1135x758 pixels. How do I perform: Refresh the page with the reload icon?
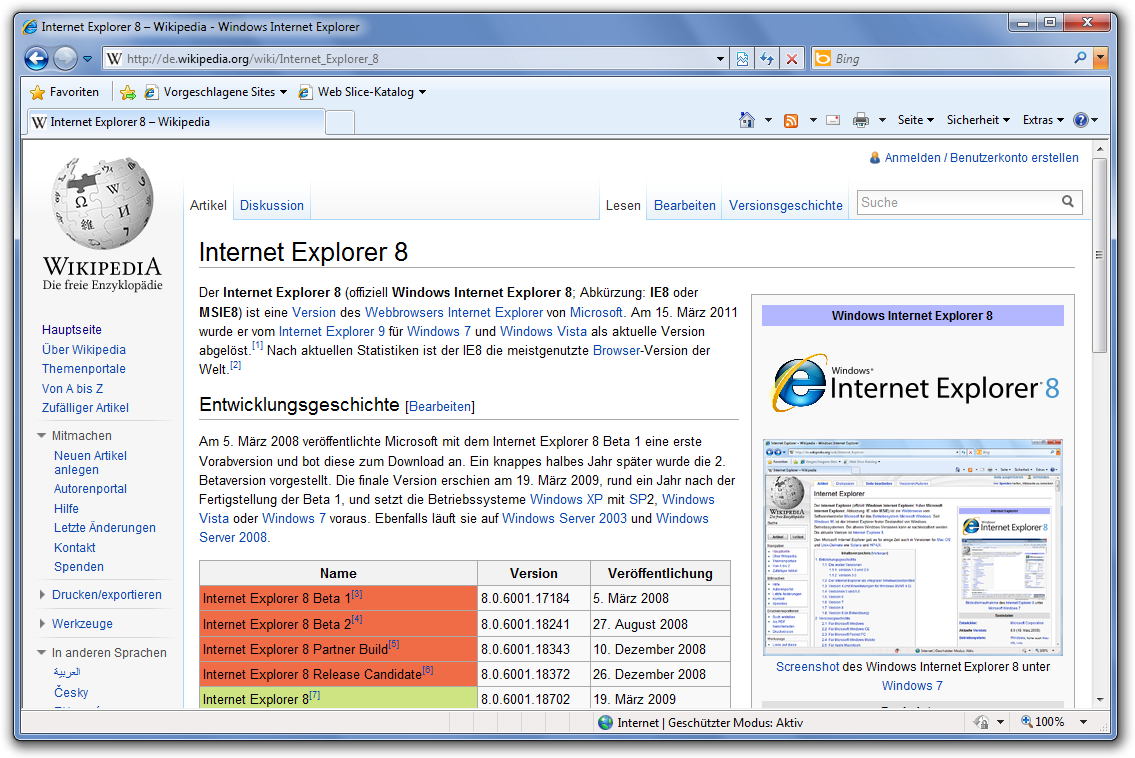coord(767,59)
